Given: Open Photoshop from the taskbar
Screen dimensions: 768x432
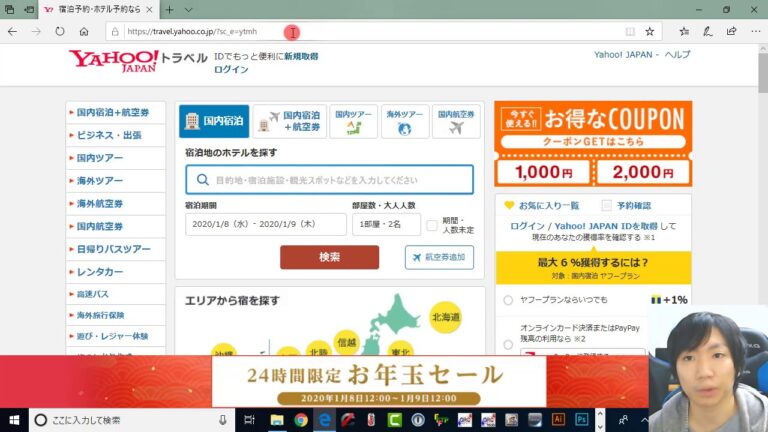Looking at the screenshot, I should point(581,420).
